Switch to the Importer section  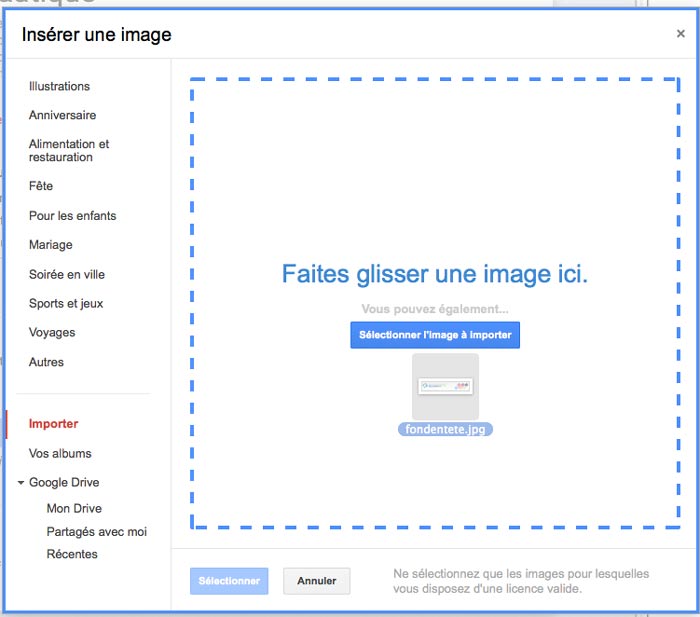pyautogui.click(x=53, y=424)
